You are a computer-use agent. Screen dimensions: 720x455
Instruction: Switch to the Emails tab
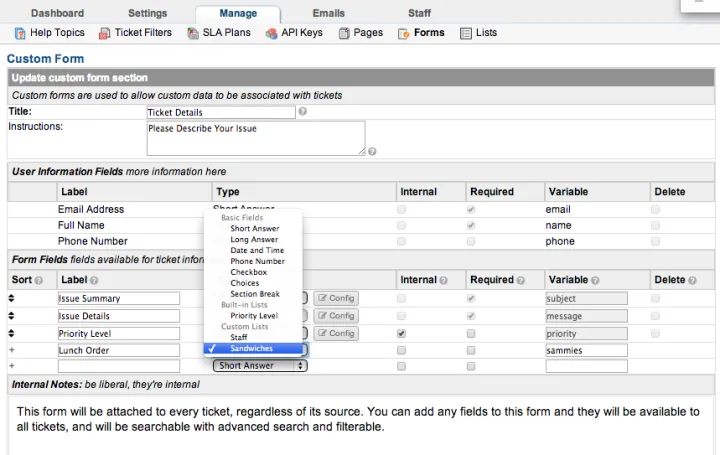pyautogui.click(x=328, y=13)
